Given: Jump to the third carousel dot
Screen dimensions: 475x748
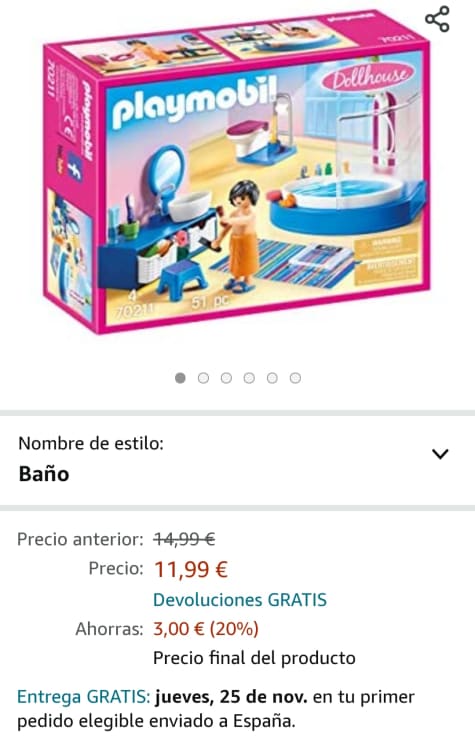Looking at the screenshot, I should click(x=226, y=378).
